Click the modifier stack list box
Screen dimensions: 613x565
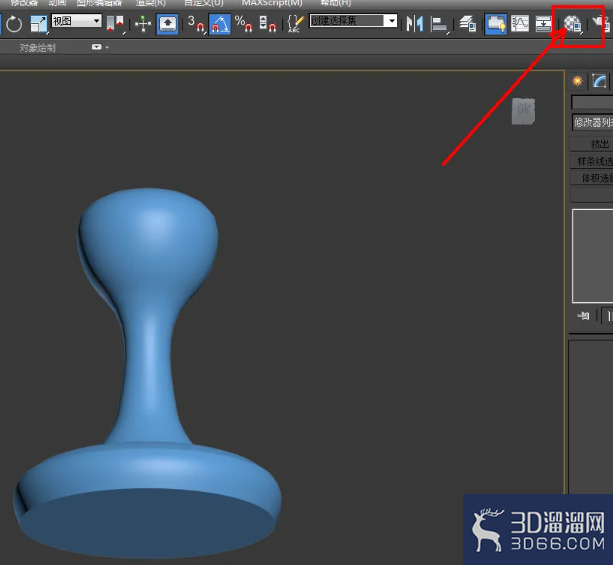pos(592,256)
